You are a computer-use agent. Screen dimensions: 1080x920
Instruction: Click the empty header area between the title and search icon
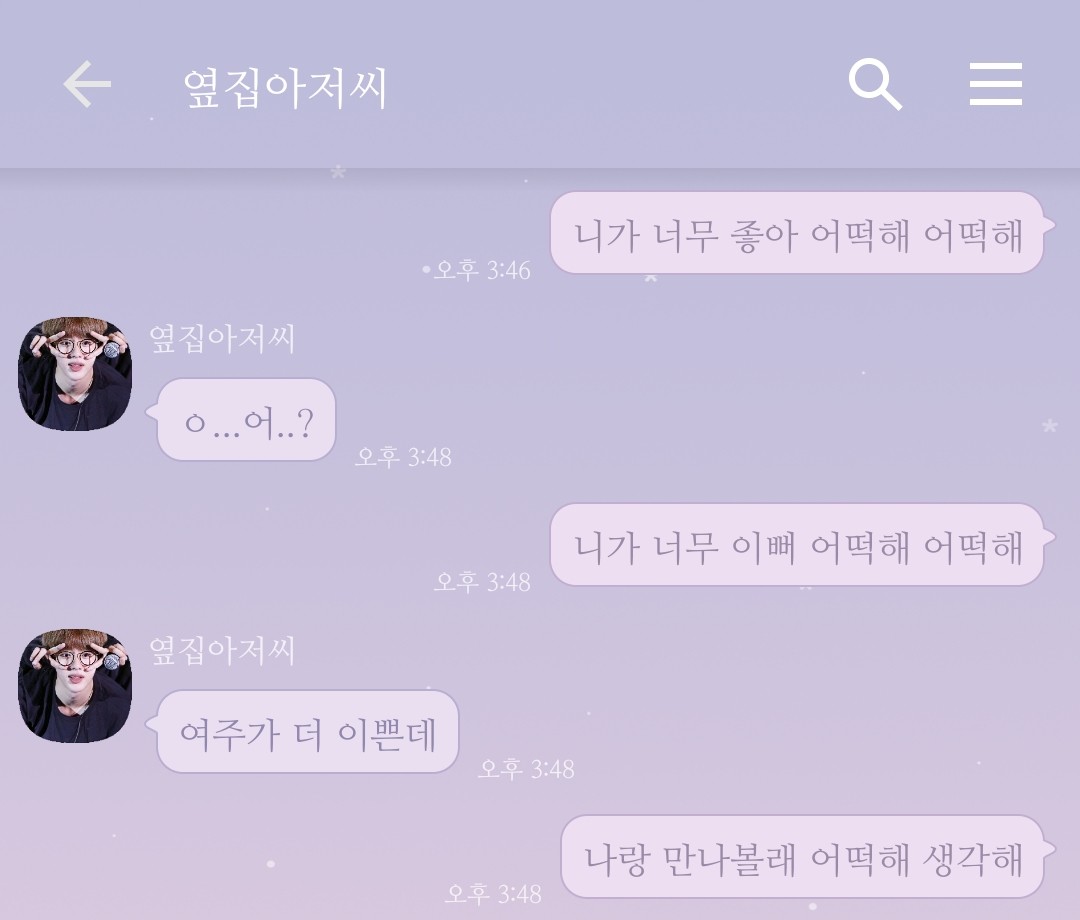coord(616,86)
